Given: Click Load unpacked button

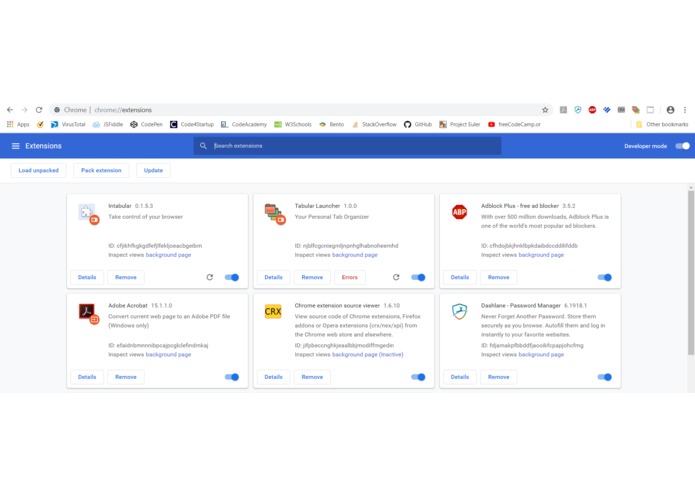Looking at the screenshot, I should (39, 171).
